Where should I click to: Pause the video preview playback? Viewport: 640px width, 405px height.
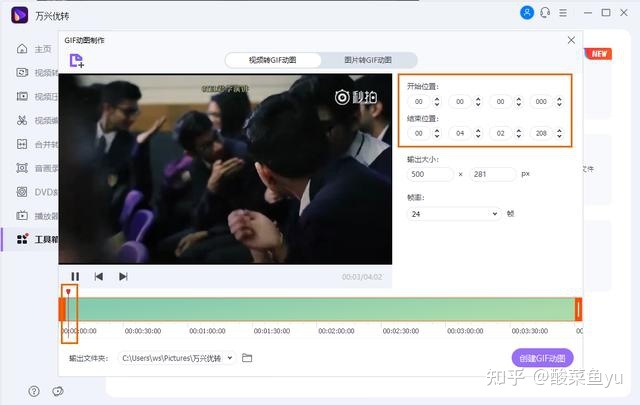(75, 277)
